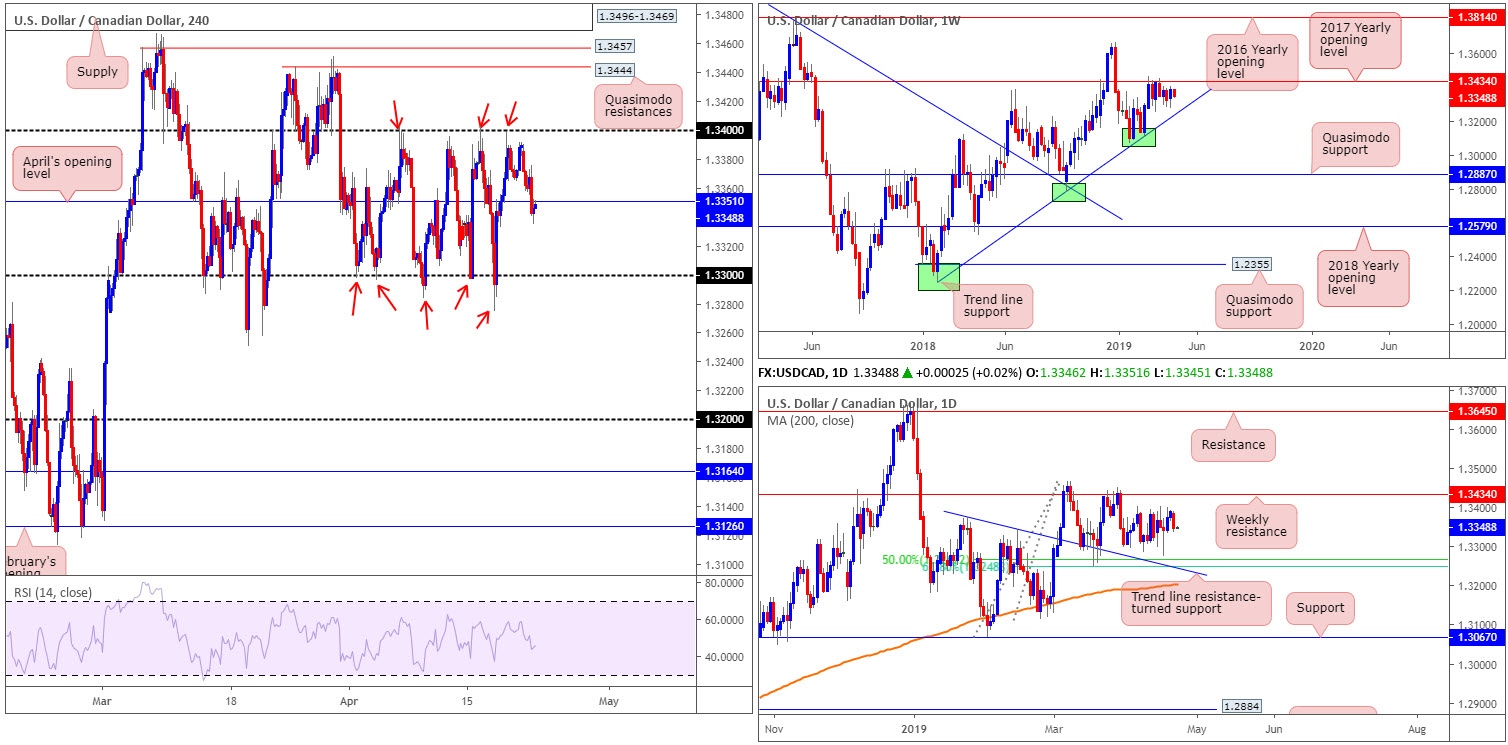Click the Supply callout on the 240 chart
The height and width of the screenshot is (745, 1508).
(x=97, y=71)
